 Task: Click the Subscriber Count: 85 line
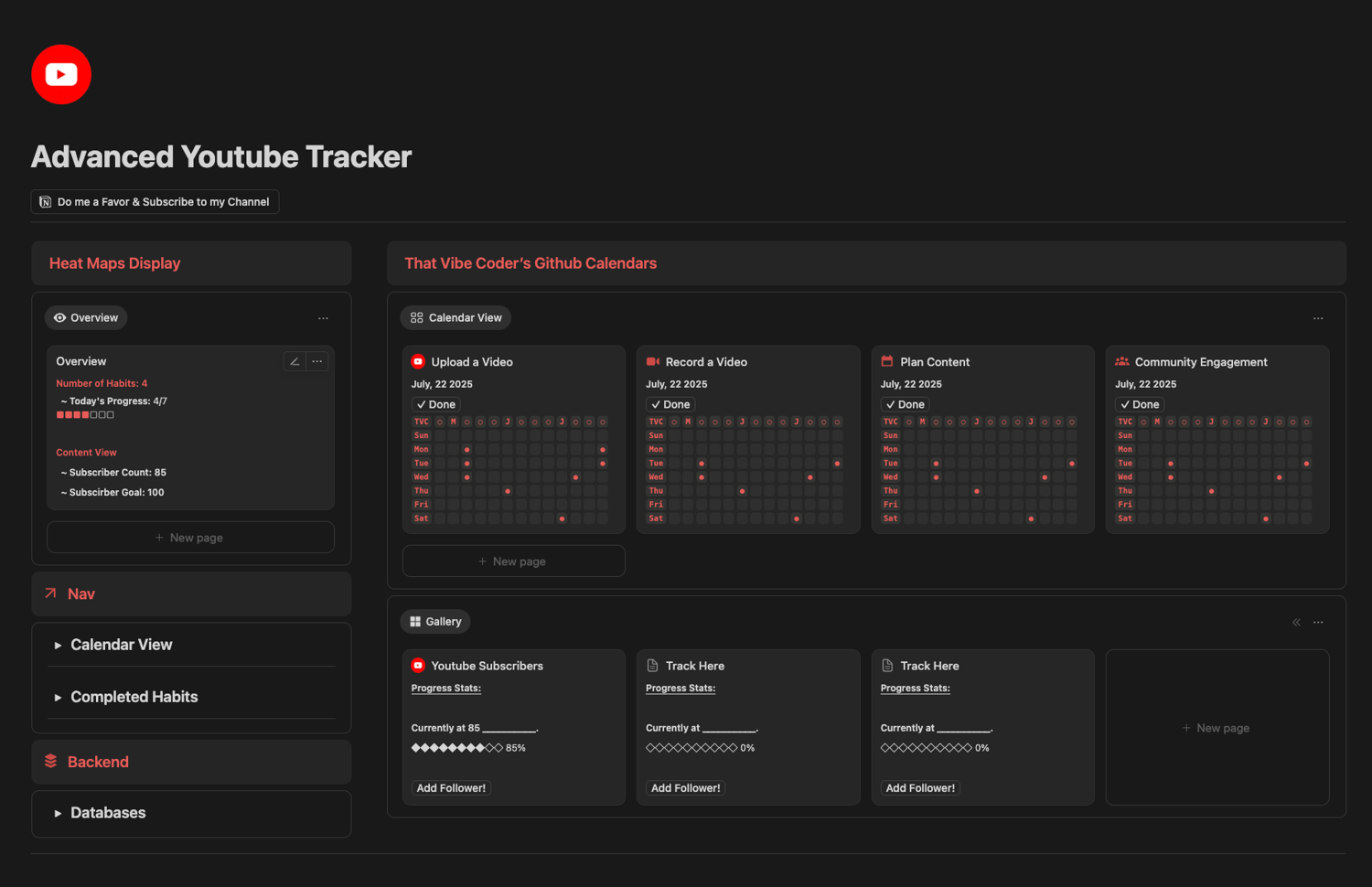tap(113, 473)
